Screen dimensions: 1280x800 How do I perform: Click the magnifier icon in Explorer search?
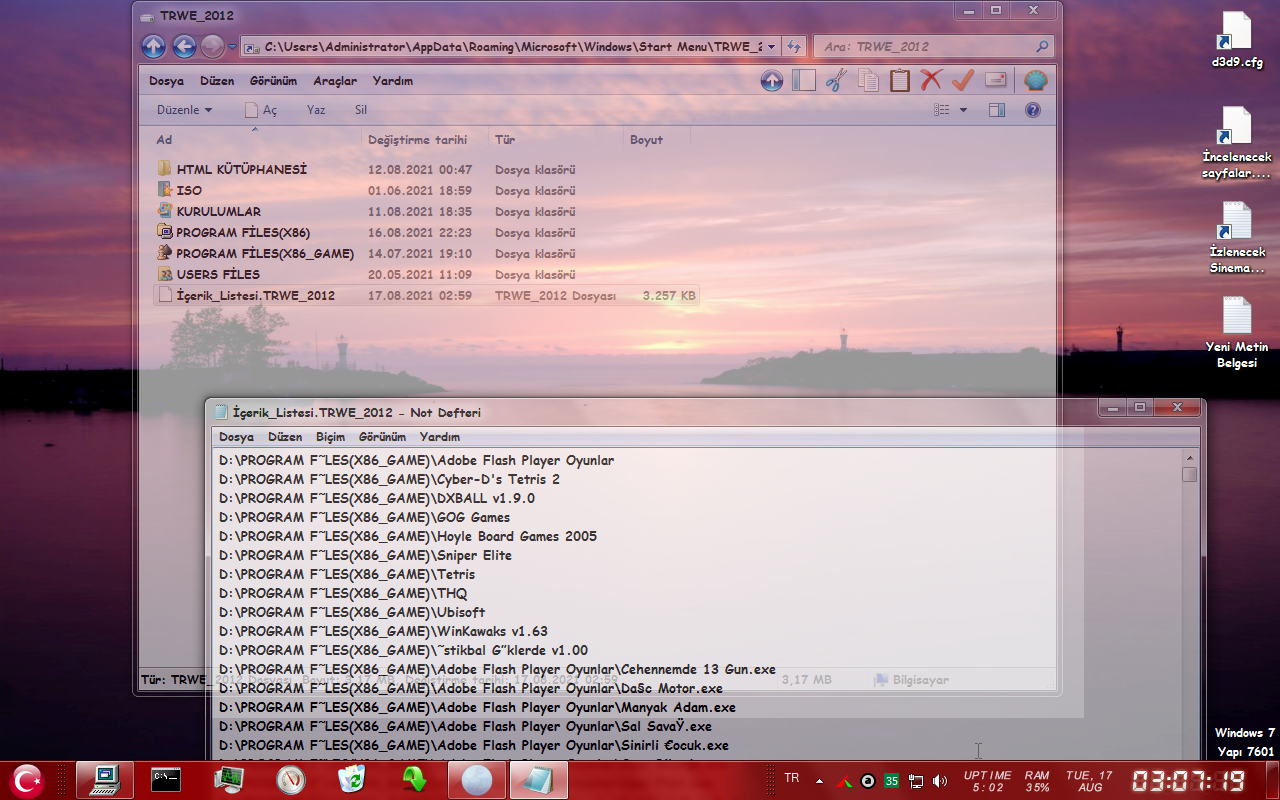(x=1042, y=47)
